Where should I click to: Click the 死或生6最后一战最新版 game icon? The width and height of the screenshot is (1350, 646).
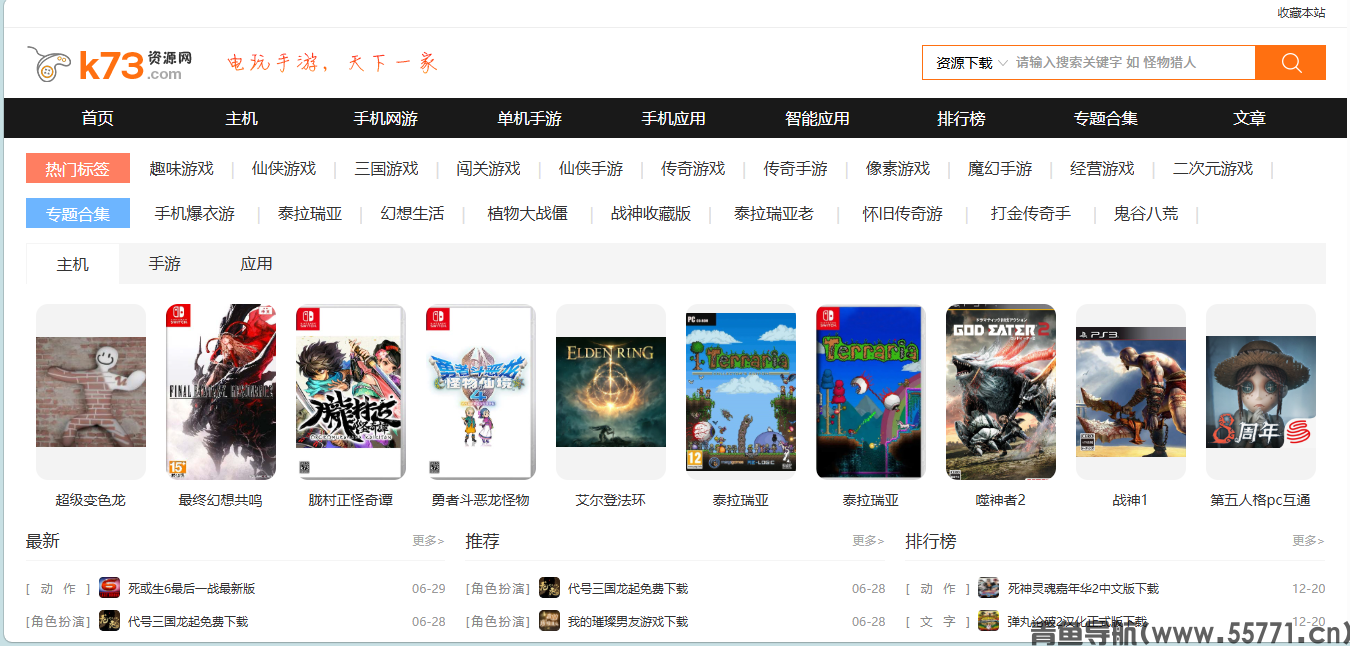(x=110, y=588)
